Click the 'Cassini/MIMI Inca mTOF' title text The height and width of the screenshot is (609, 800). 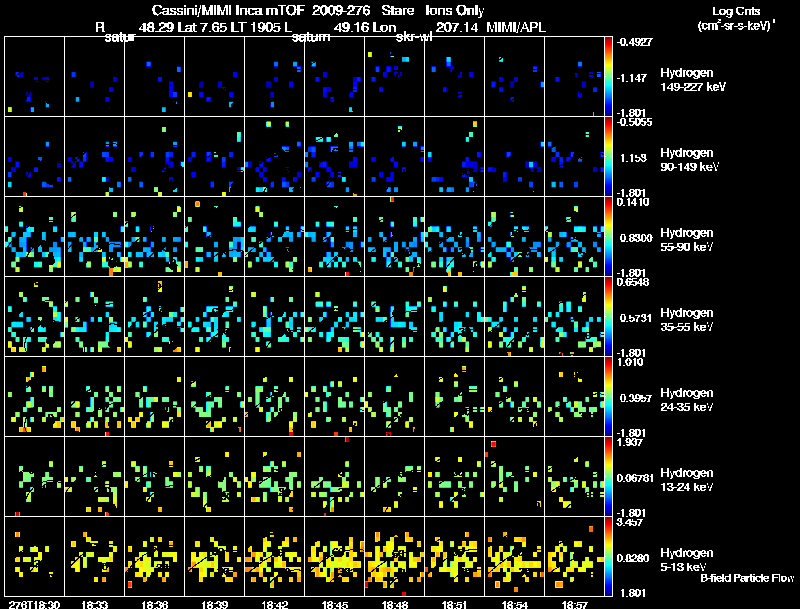(228, 11)
